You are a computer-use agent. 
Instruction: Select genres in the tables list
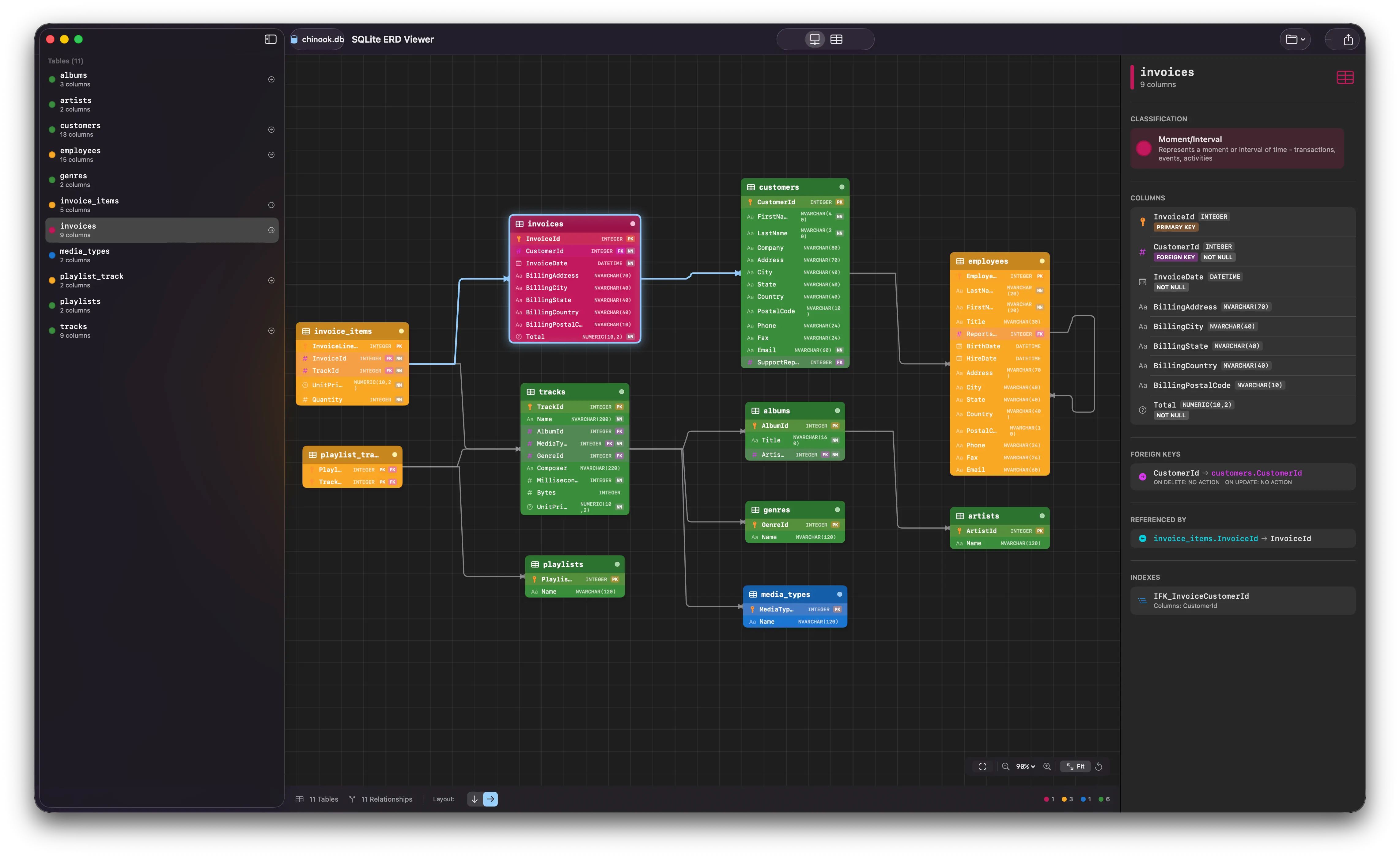click(x=162, y=180)
